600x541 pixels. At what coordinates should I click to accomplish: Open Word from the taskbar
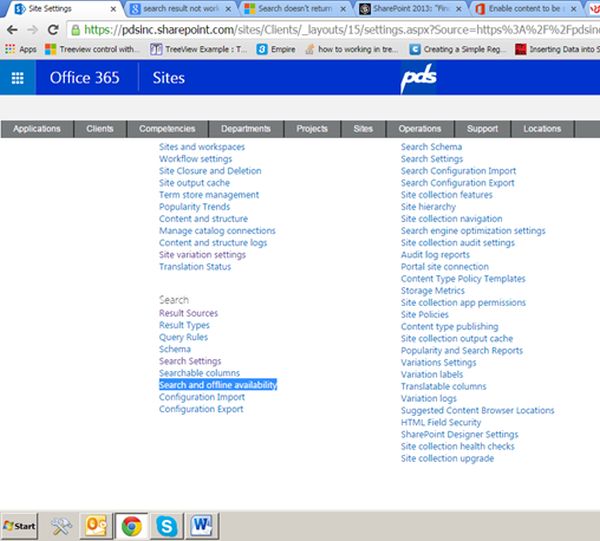[x=202, y=526]
